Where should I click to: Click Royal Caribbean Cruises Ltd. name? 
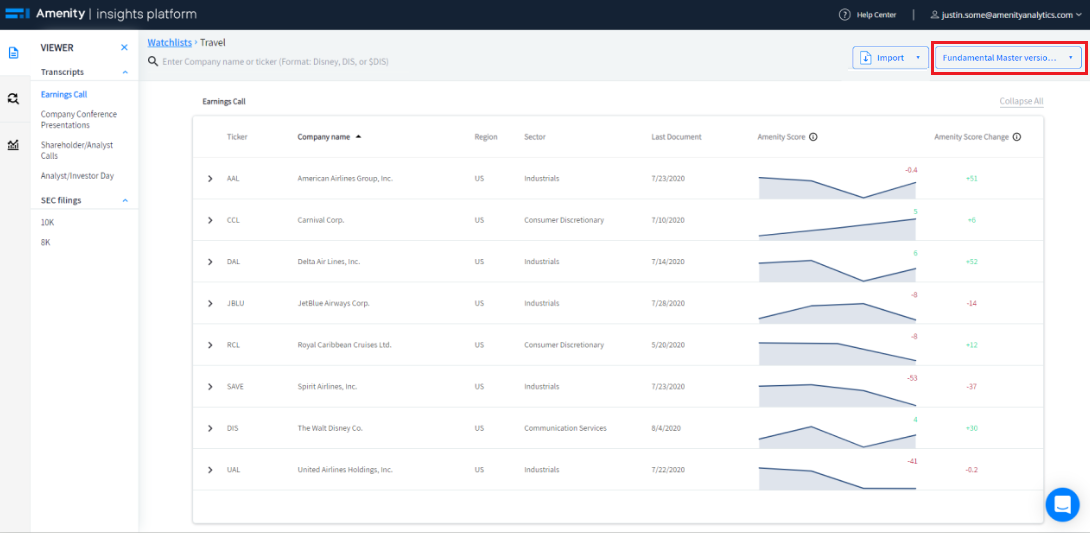click(345, 345)
